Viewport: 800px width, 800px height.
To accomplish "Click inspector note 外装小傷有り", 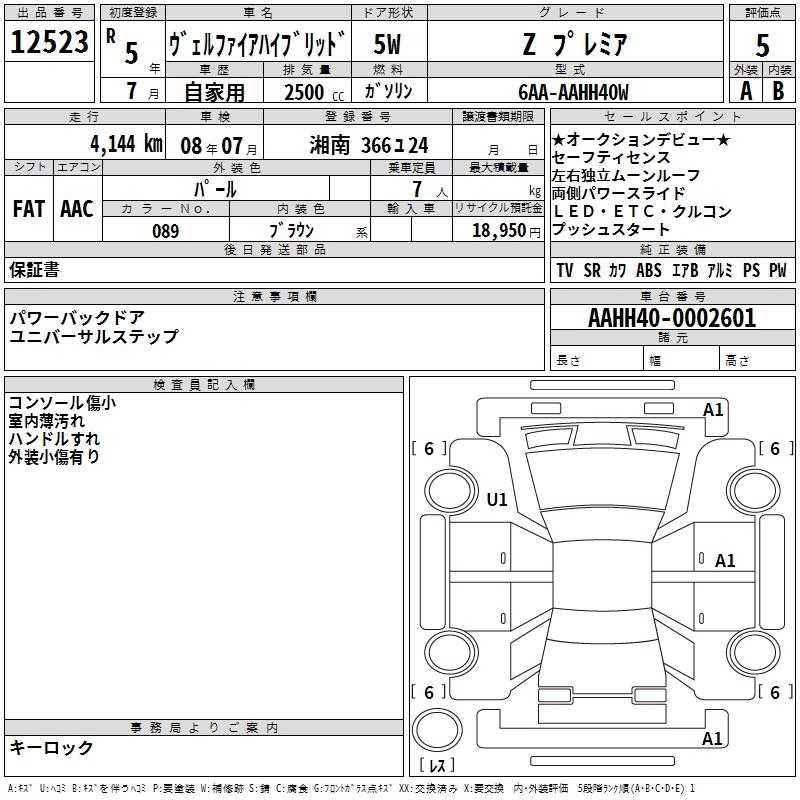I will coord(54,456).
